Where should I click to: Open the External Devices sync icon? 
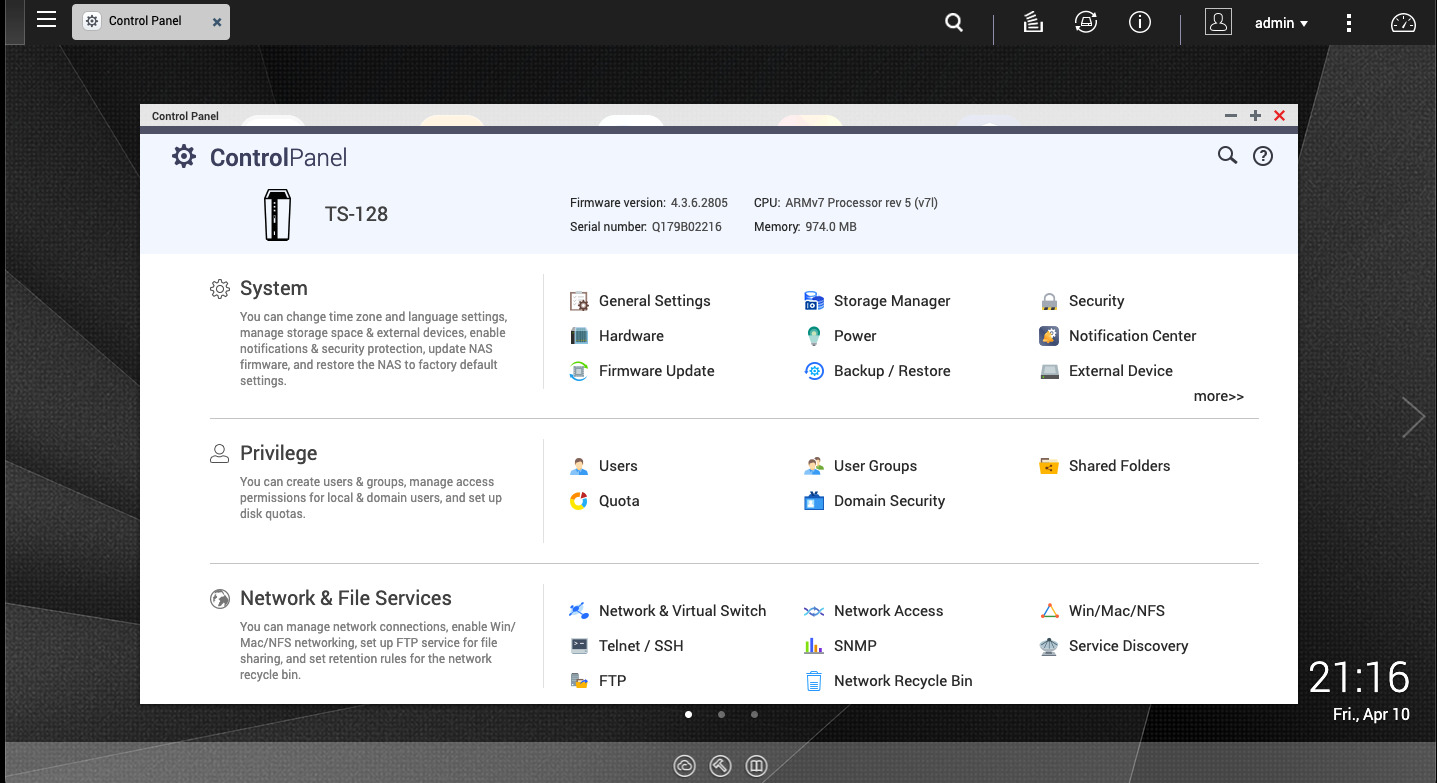coord(1086,22)
